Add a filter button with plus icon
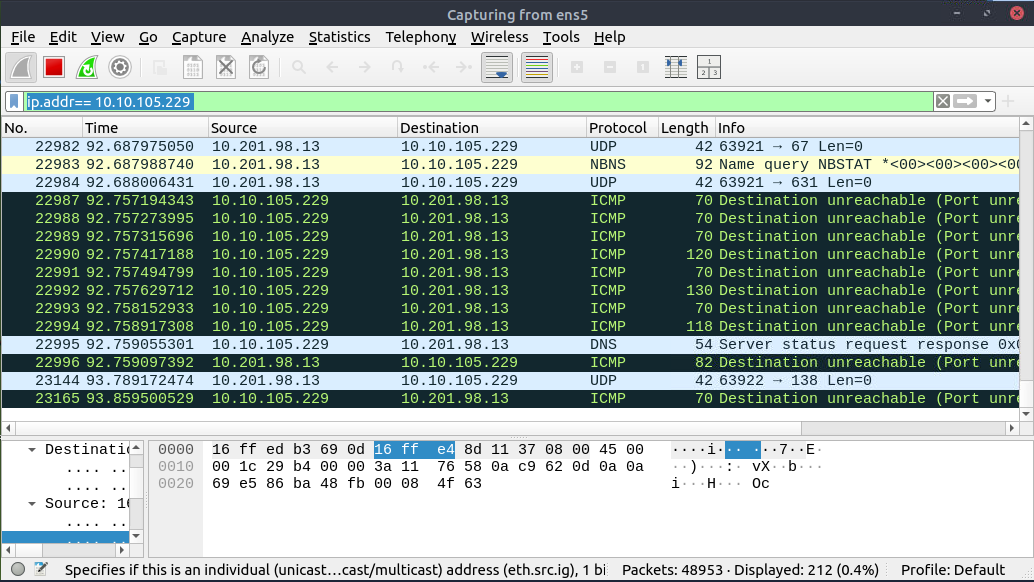 1008,102
